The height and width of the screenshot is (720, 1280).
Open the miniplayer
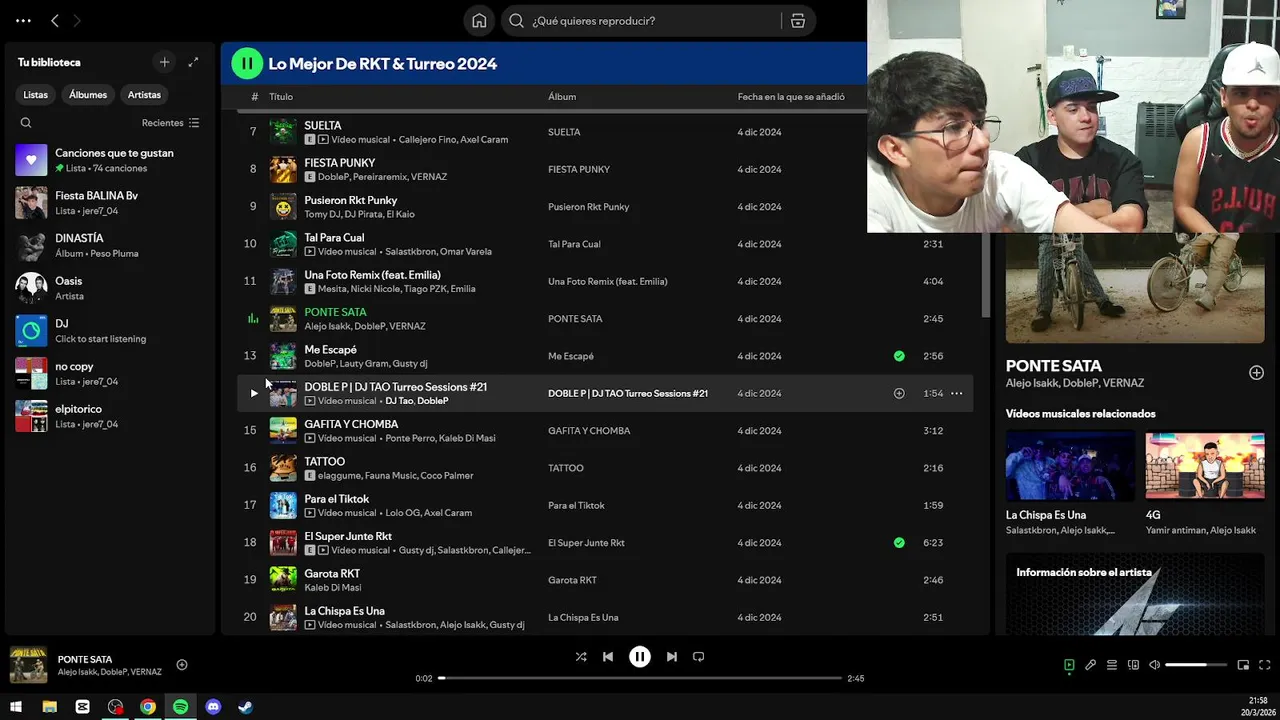click(1243, 665)
